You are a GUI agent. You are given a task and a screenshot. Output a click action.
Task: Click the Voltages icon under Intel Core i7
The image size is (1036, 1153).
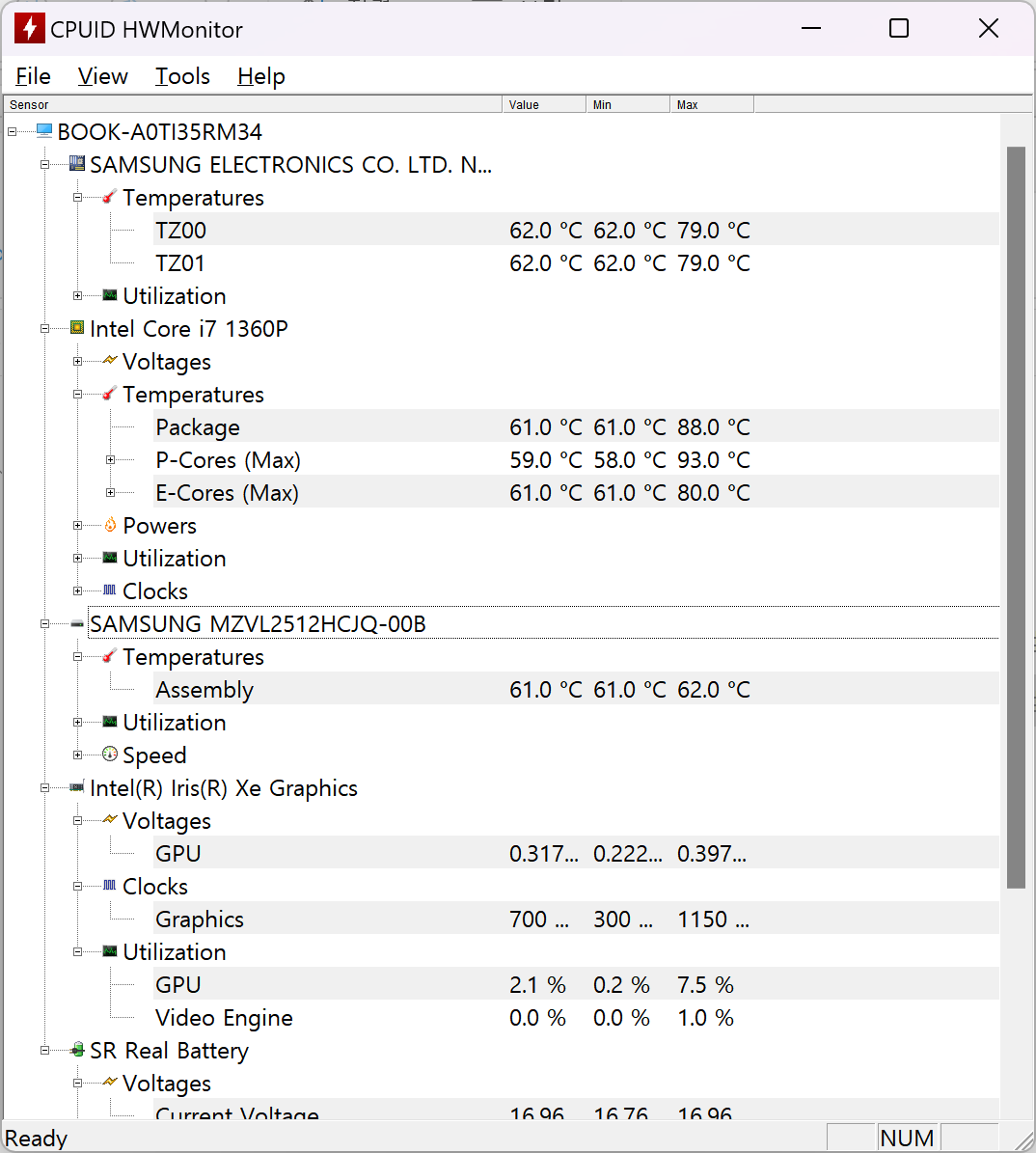coord(110,360)
